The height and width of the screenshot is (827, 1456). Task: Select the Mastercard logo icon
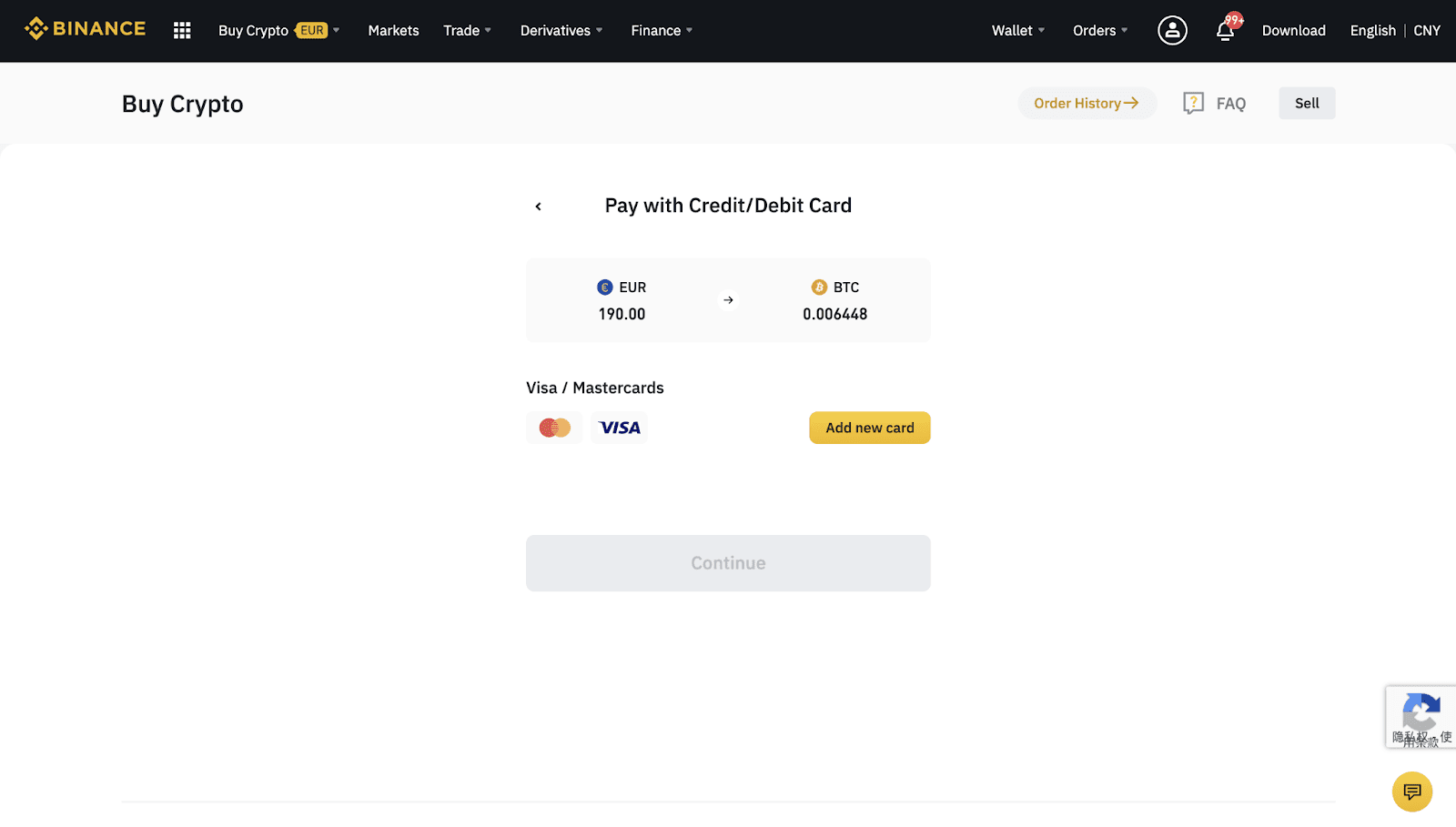(554, 428)
